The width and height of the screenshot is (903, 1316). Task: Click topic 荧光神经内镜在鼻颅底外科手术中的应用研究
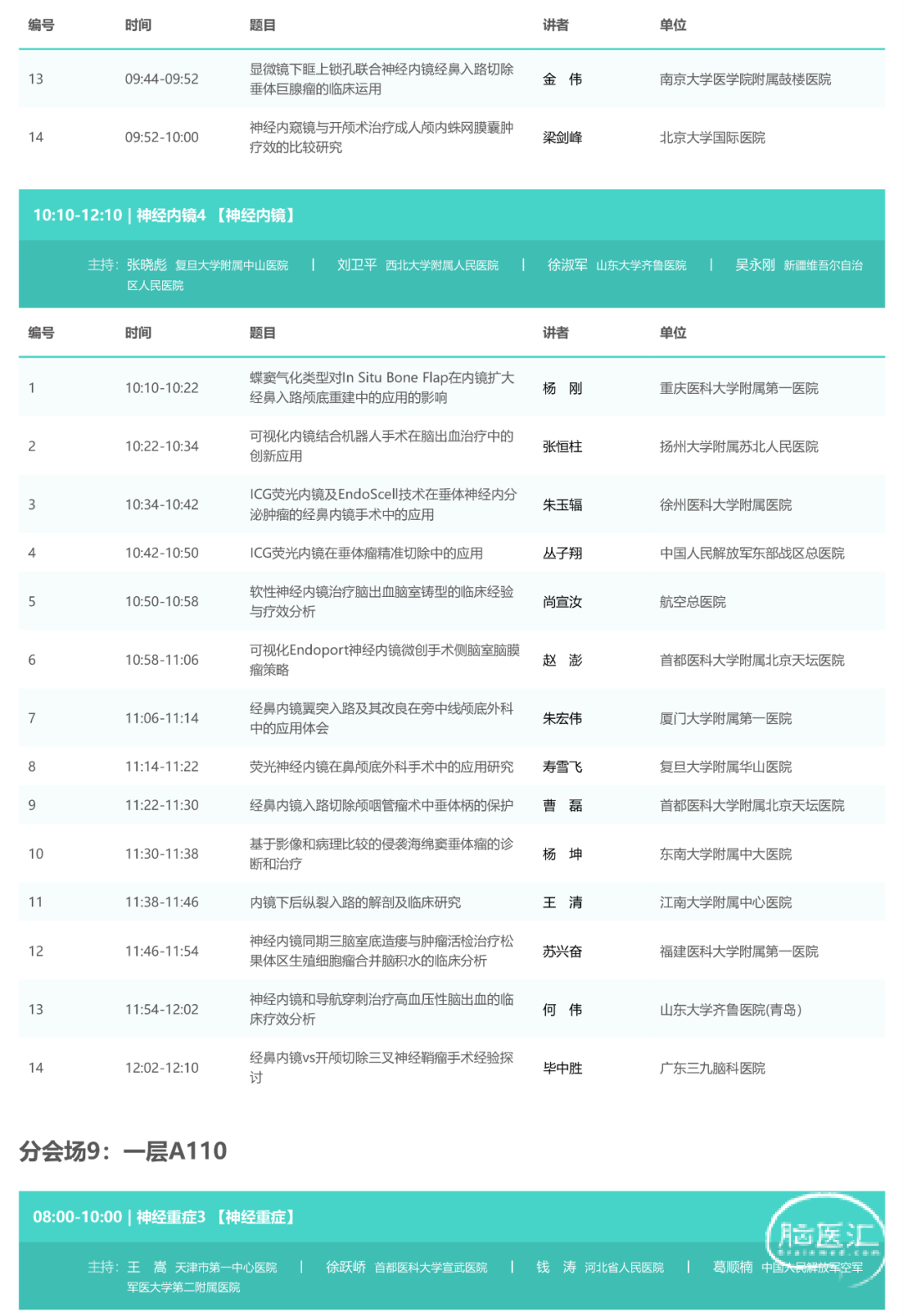click(x=381, y=768)
